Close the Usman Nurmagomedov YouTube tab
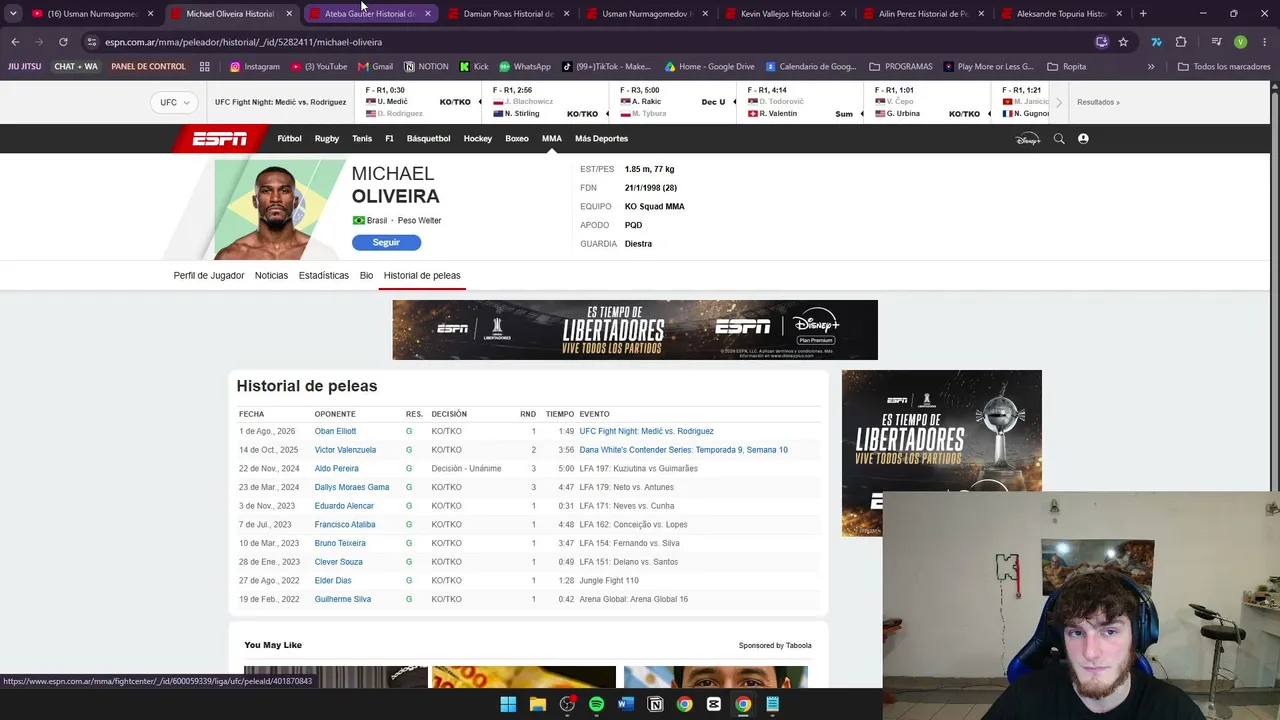 coord(151,14)
